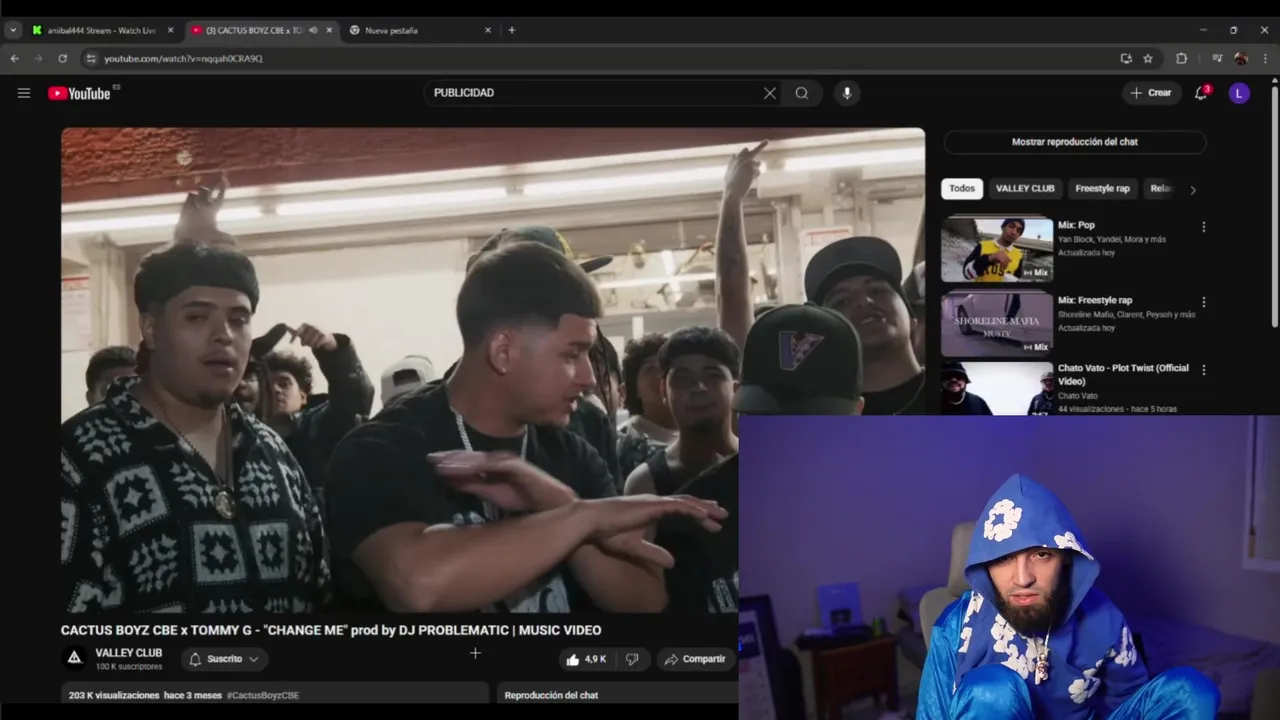Open site info icon in address bar
1280x720 pixels.
coord(90,59)
